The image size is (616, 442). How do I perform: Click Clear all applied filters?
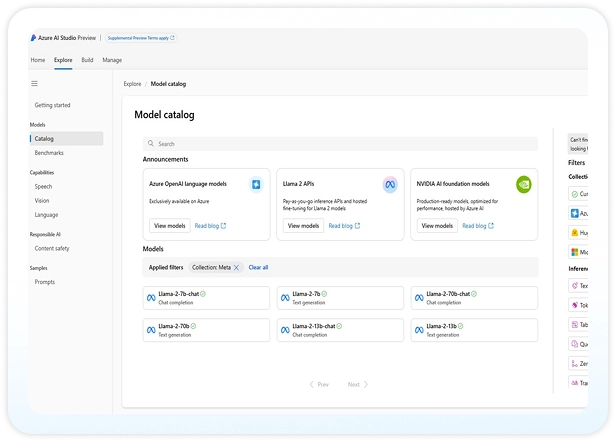click(x=258, y=267)
